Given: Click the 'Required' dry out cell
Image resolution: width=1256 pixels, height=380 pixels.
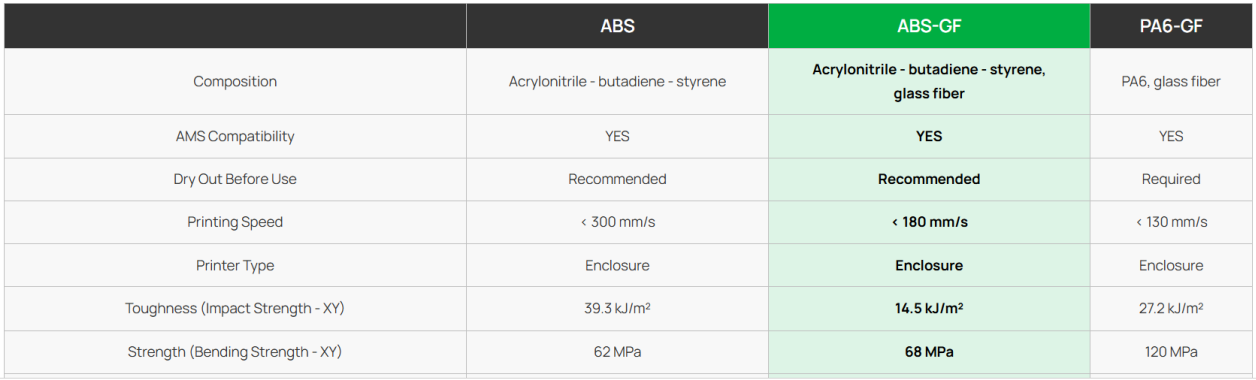Looking at the screenshot, I should click(x=1171, y=179).
